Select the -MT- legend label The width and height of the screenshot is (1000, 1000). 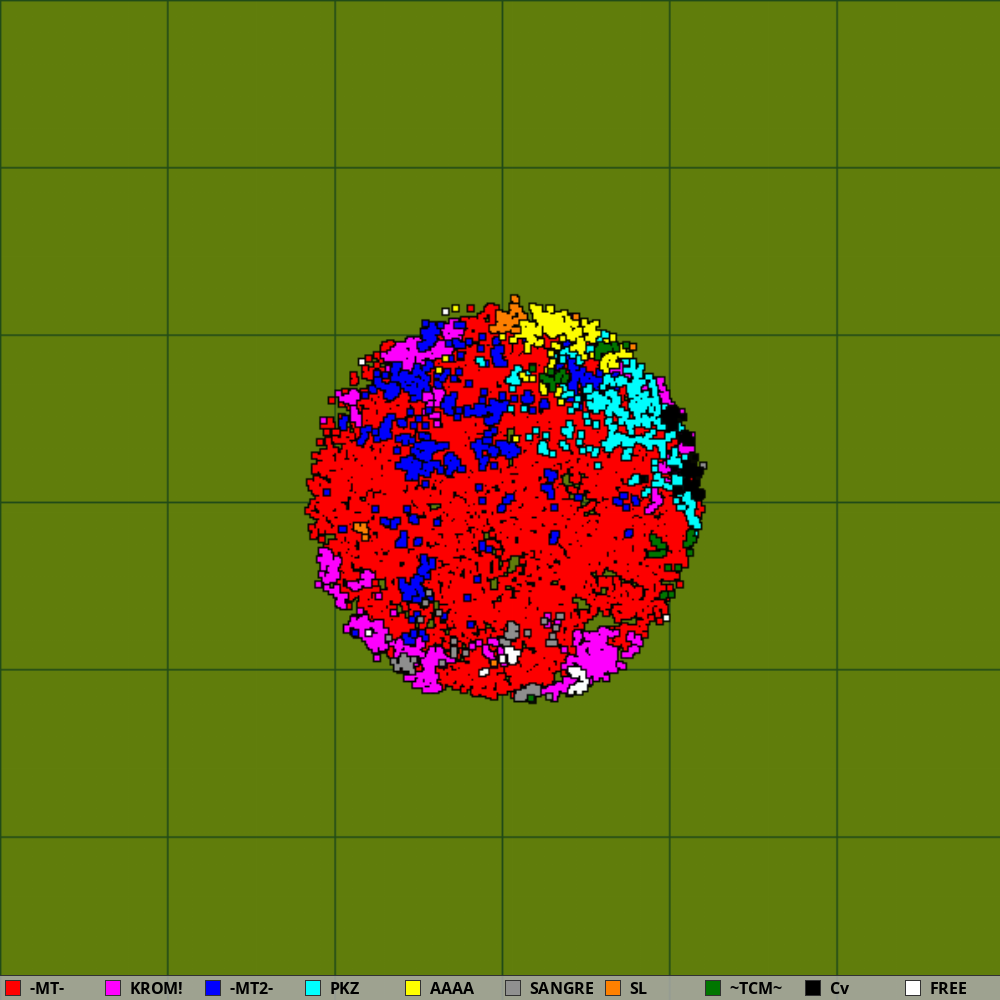(47, 989)
